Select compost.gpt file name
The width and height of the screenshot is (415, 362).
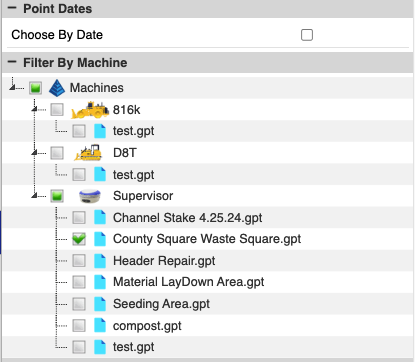click(147, 326)
